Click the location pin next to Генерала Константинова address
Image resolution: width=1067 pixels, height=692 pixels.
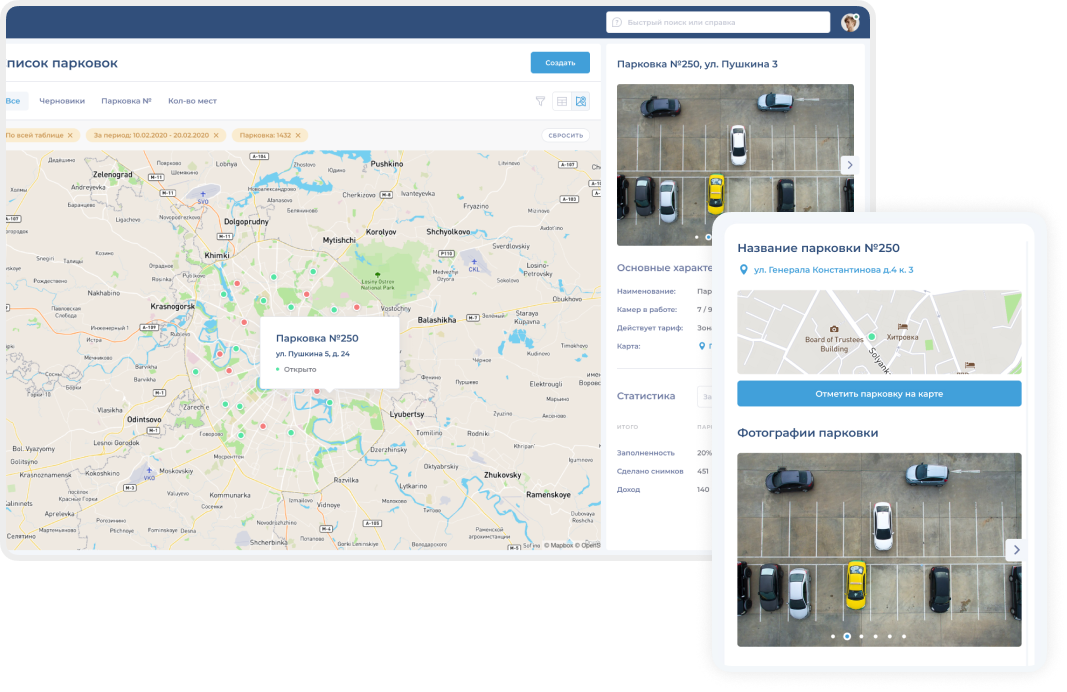coord(743,270)
